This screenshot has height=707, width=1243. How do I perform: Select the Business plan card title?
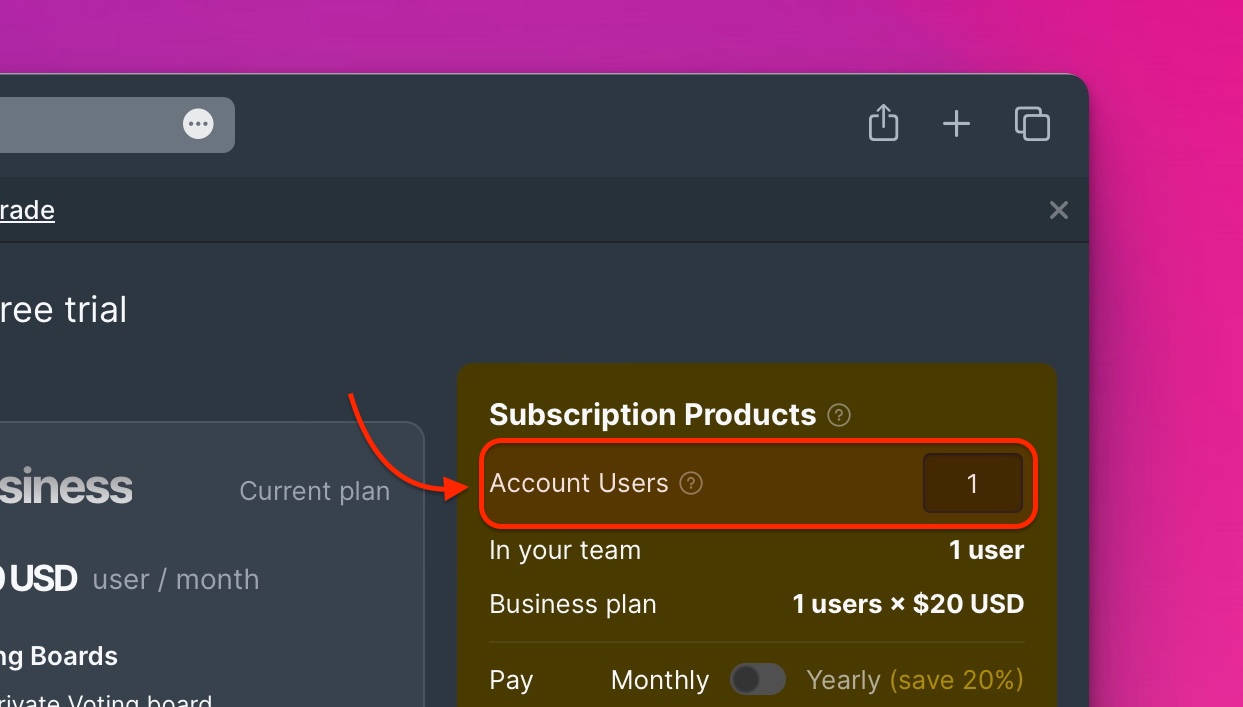(66, 487)
